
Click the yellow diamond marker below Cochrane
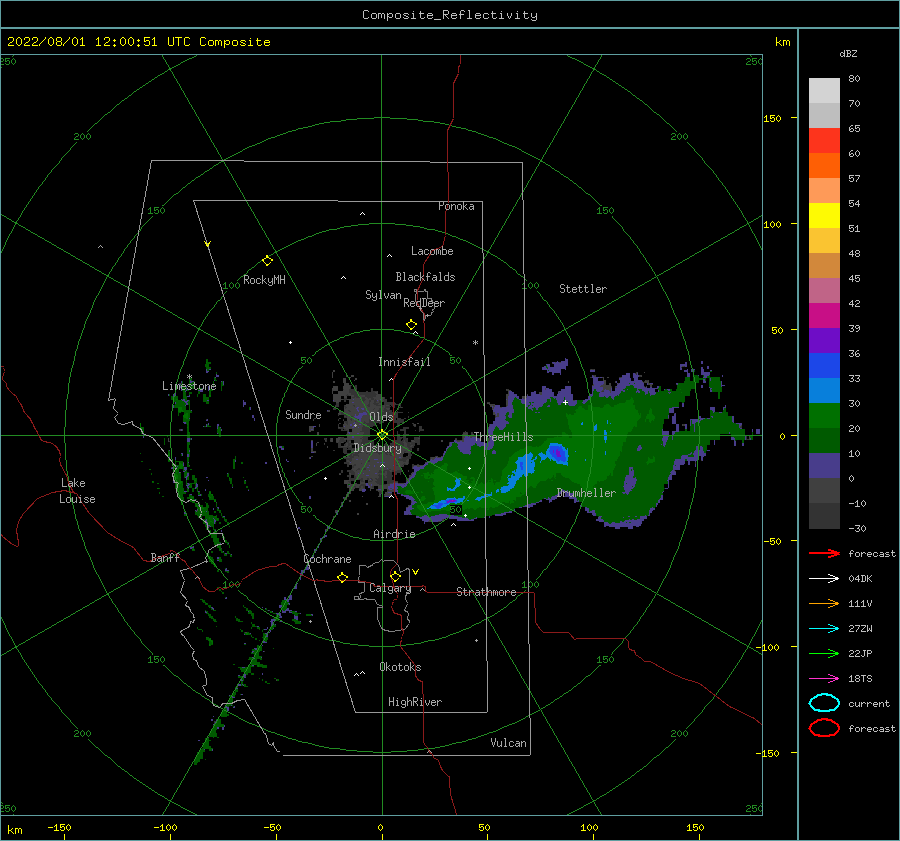coord(343,577)
